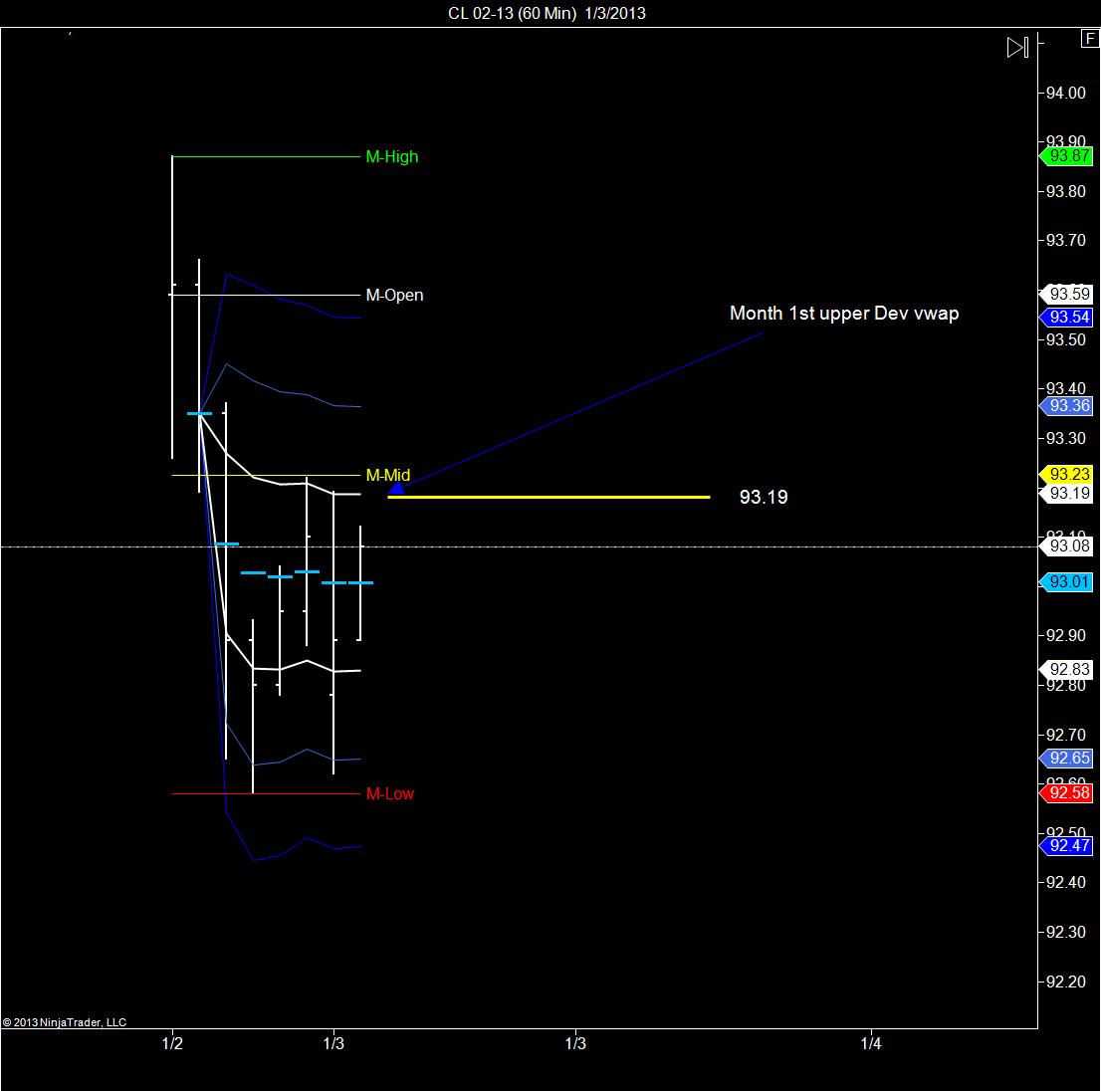Image resolution: width=1101 pixels, height=1092 pixels.
Task: Click the 92.90 price axis label
Action: pos(1066,635)
